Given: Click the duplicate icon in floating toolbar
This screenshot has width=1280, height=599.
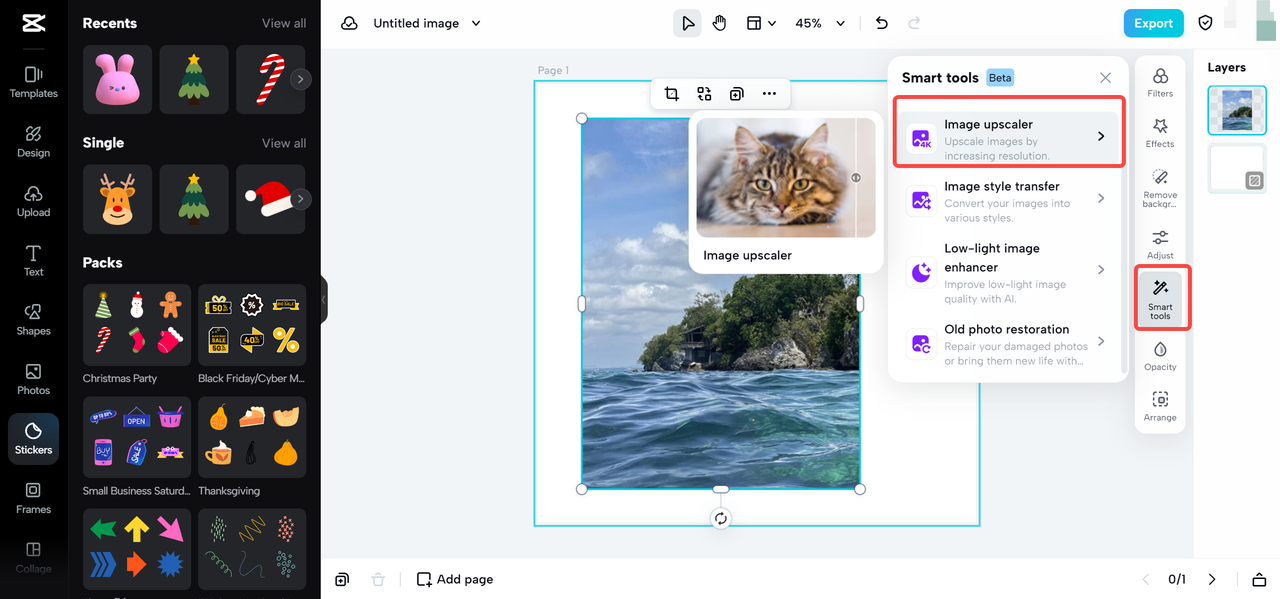Looking at the screenshot, I should click(x=736, y=94).
